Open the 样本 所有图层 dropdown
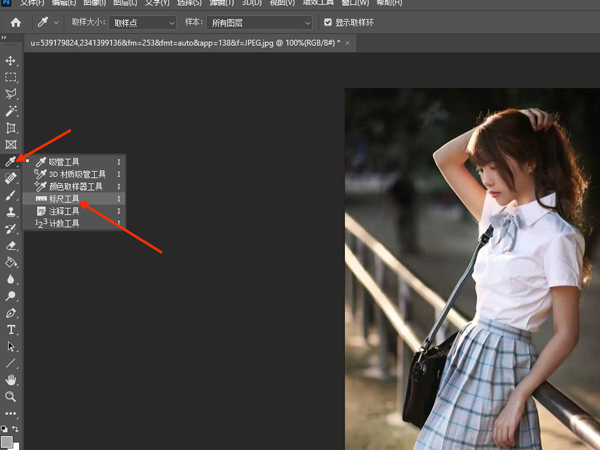This screenshot has width=600, height=450. [260, 22]
